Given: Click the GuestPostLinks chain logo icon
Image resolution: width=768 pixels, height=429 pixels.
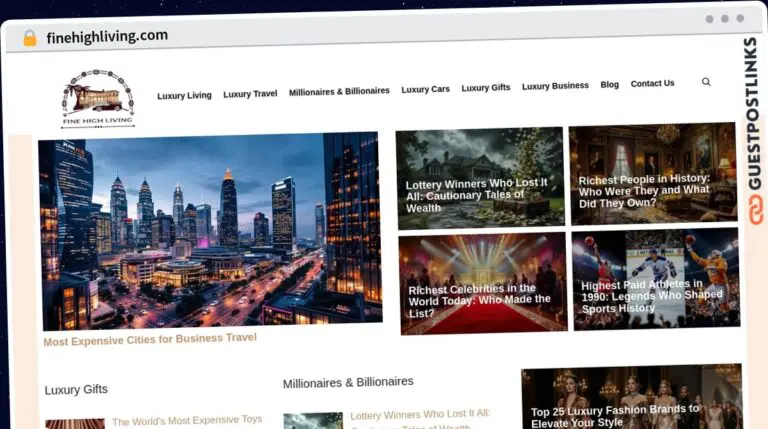Looking at the screenshot, I should tap(751, 209).
